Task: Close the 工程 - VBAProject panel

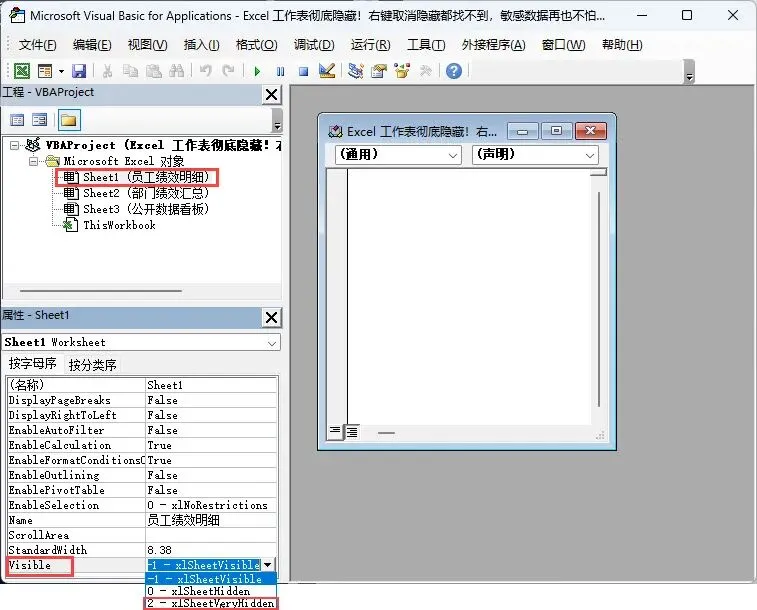Action: (x=272, y=95)
